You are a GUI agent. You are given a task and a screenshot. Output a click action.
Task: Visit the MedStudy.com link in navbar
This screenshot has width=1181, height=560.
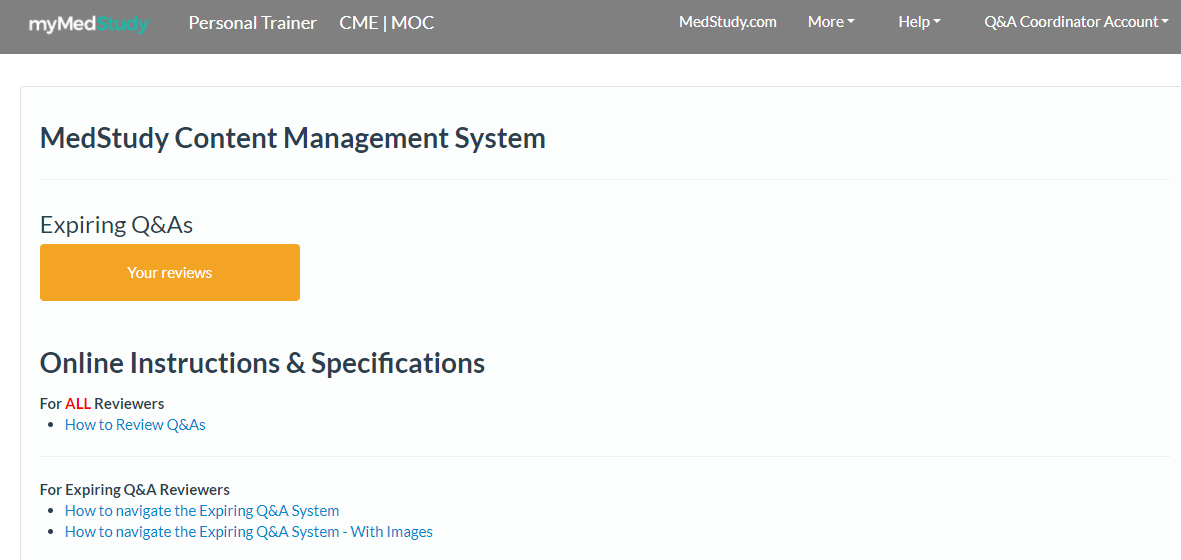click(728, 22)
